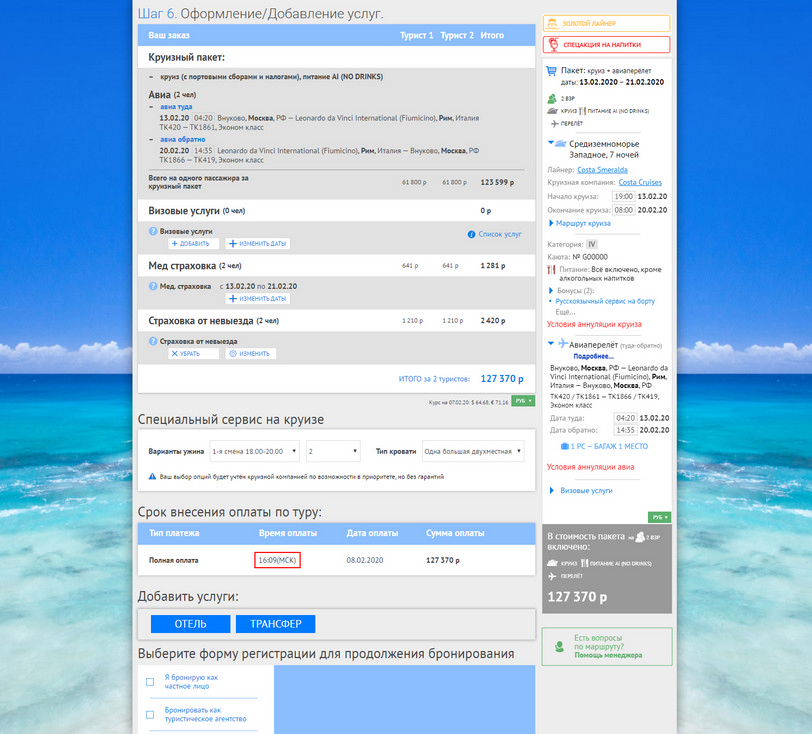The image size is (812, 734).
Task: Click the ОТЕЛЬ button
Action: (190, 624)
